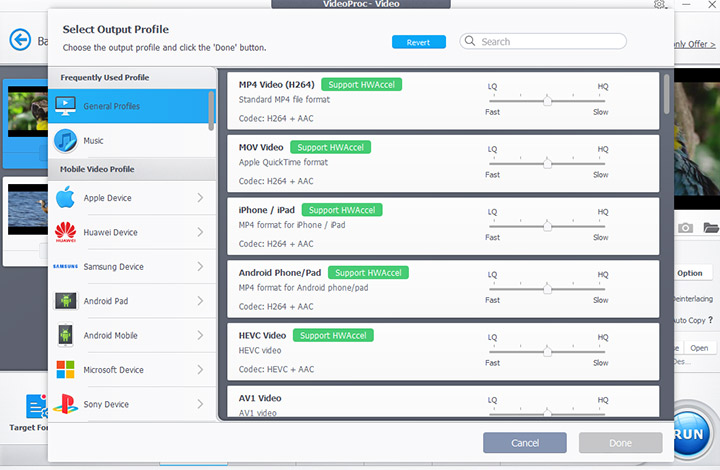Click the Music note icon
Image resolution: width=720 pixels, height=470 pixels.
[66, 140]
